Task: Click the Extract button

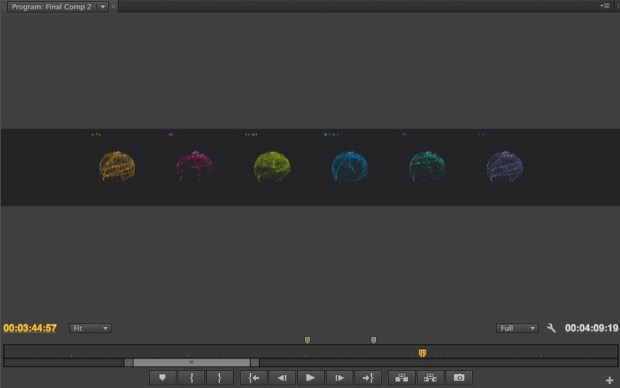Action: tap(430, 378)
